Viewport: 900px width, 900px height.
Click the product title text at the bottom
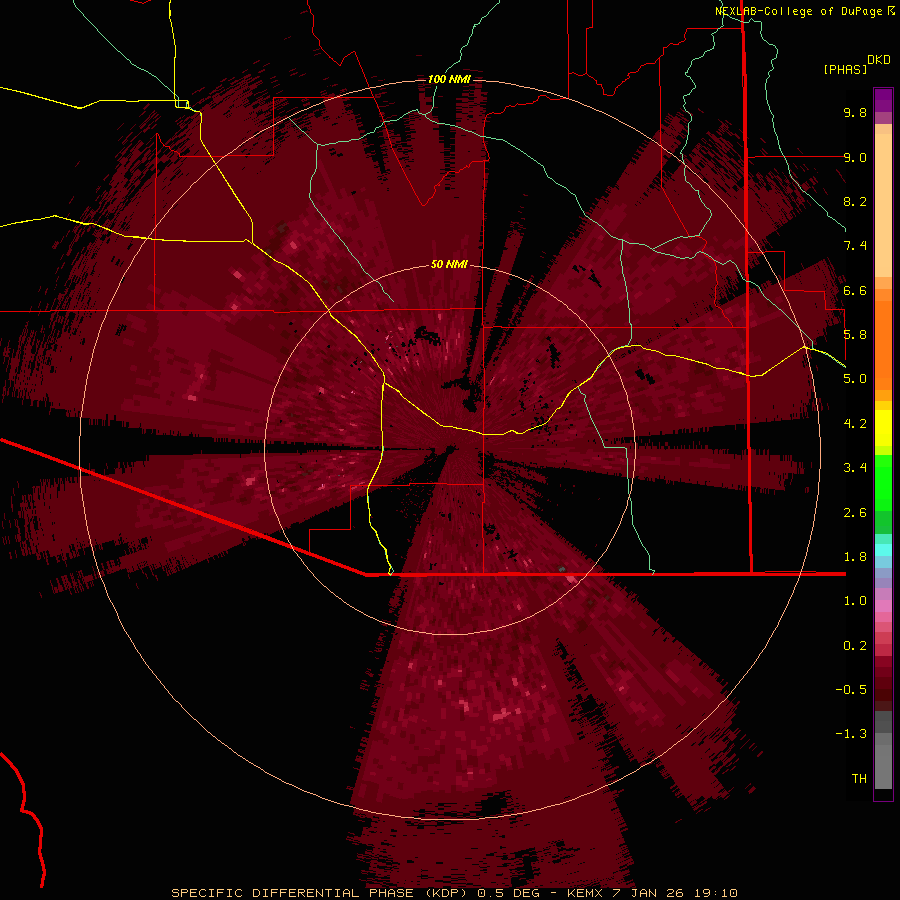coord(455,893)
